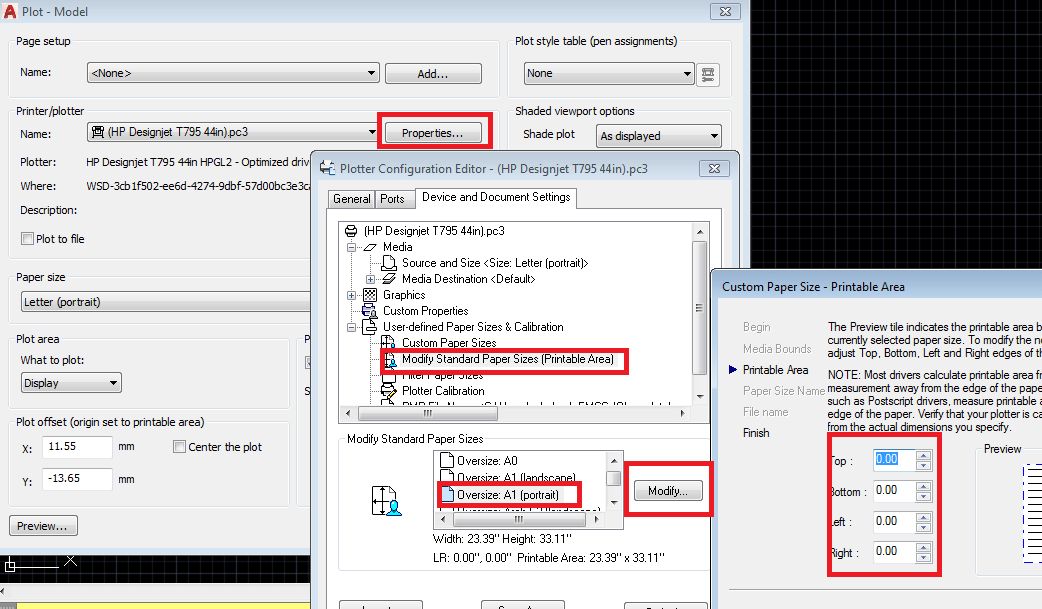Enable the Plot to file checkbox
The width and height of the screenshot is (1042, 609).
click(25, 237)
